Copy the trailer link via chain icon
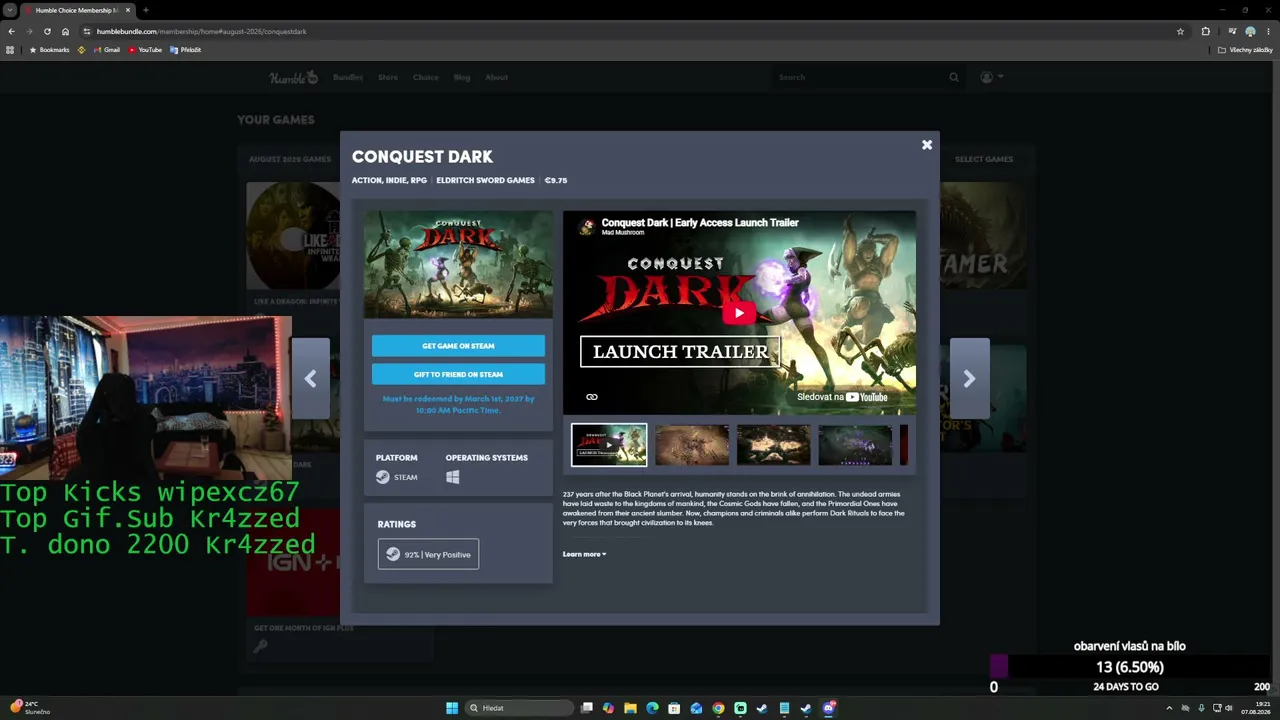This screenshot has width=1280, height=720. click(x=592, y=397)
